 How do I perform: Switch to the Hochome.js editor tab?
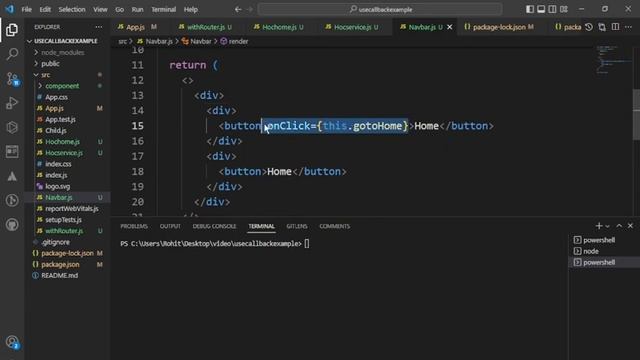[x=279, y=27]
